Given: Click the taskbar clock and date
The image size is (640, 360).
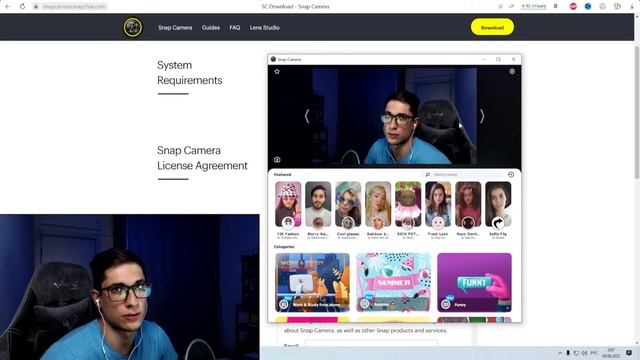Looking at the screenshot, I should coord(611,353).
